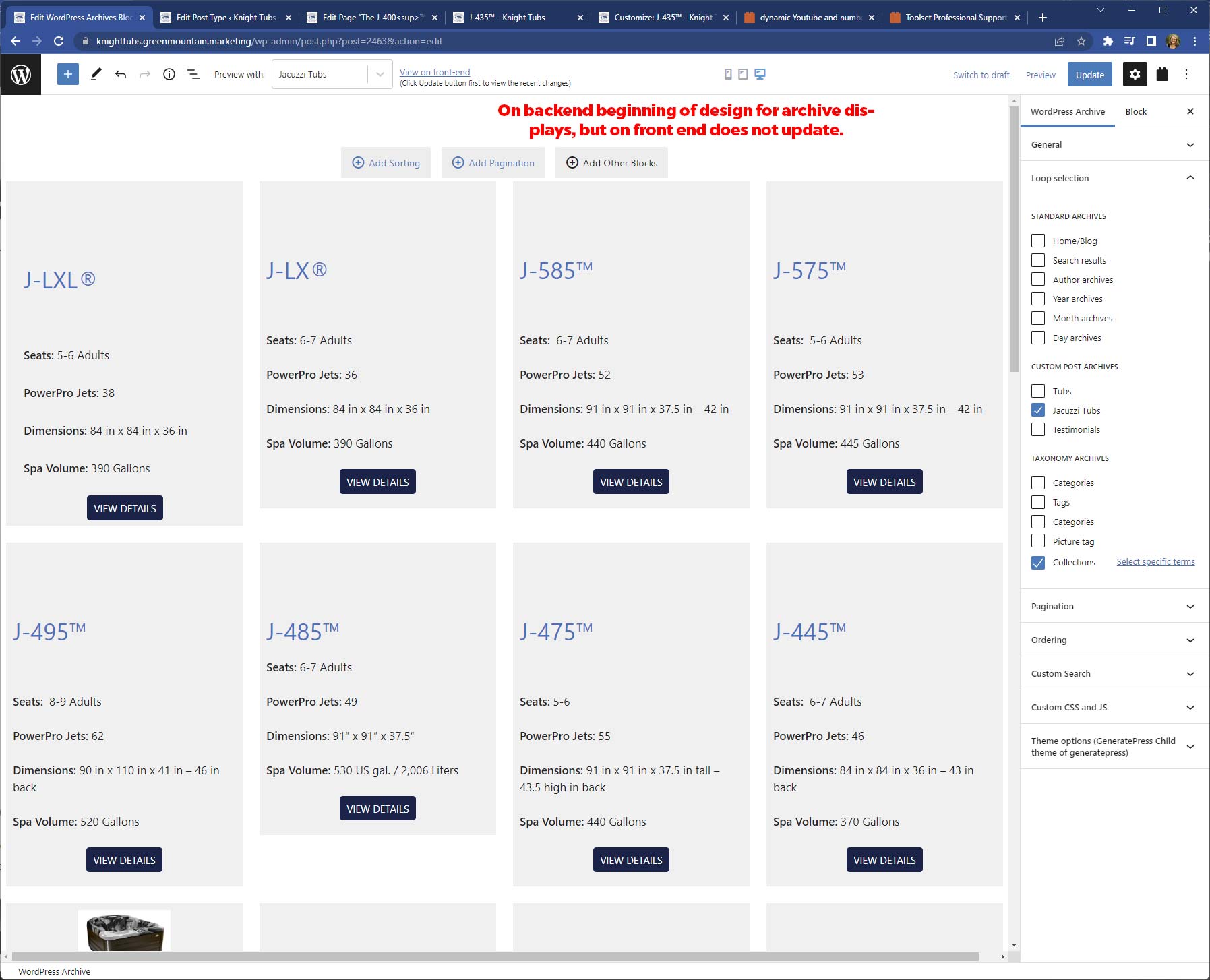Close the settings sidebar panel
This screenshot has width=1210, height=980.
tap(1190, 111)
